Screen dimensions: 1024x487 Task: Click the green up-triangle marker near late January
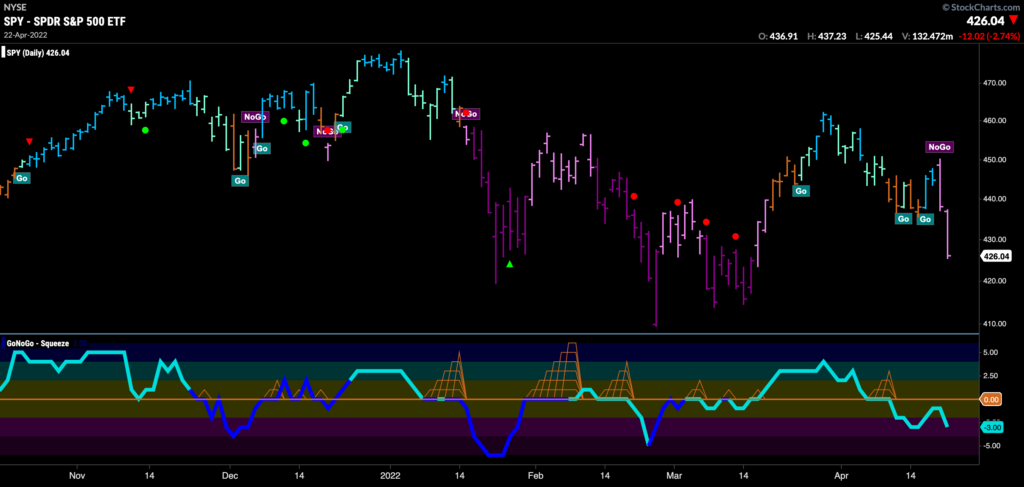click(x=510, y=264)
